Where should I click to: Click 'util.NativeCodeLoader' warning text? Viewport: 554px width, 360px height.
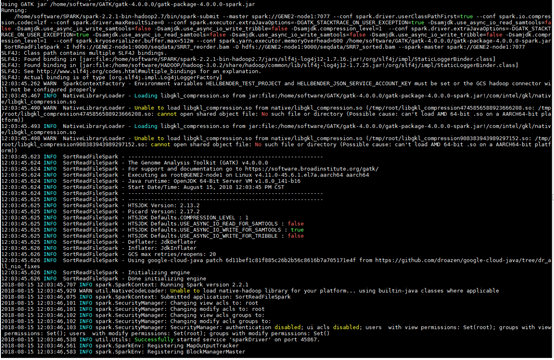131,290
